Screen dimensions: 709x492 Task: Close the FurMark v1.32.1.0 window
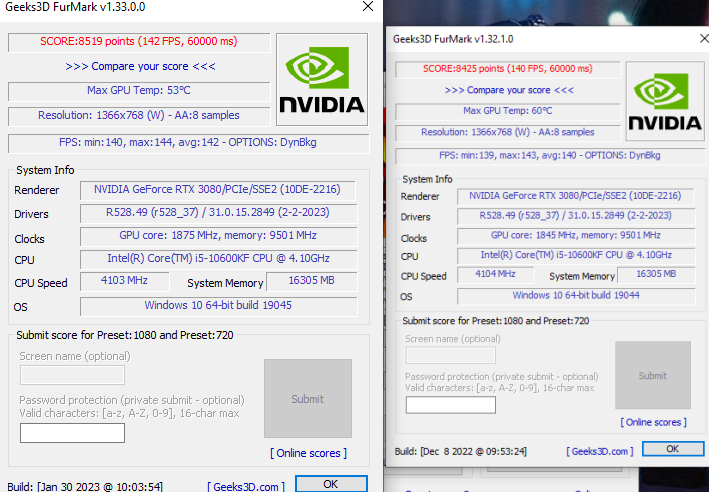click(x=704, y=39)
